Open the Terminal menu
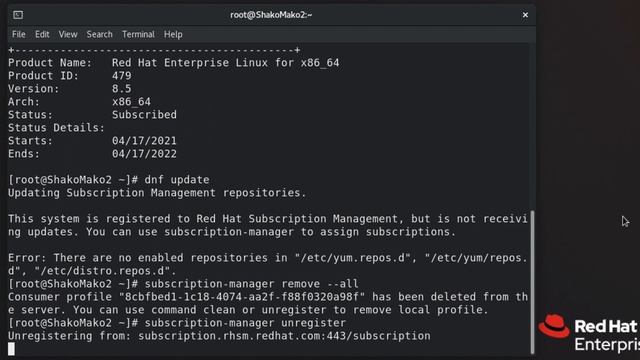 (138, 34)
